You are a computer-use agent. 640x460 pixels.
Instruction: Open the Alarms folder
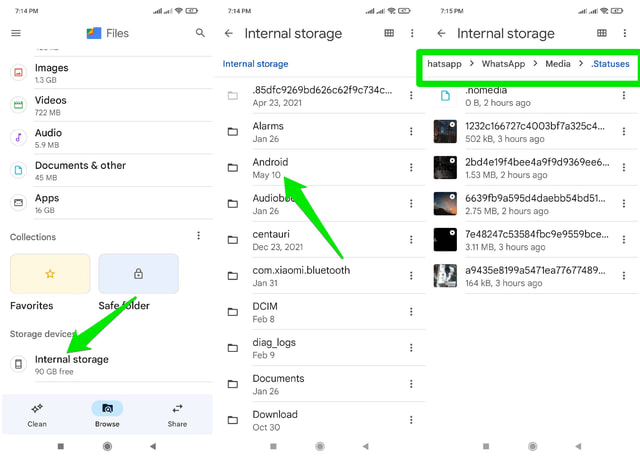pyautogui.click(x=320, y=132)
